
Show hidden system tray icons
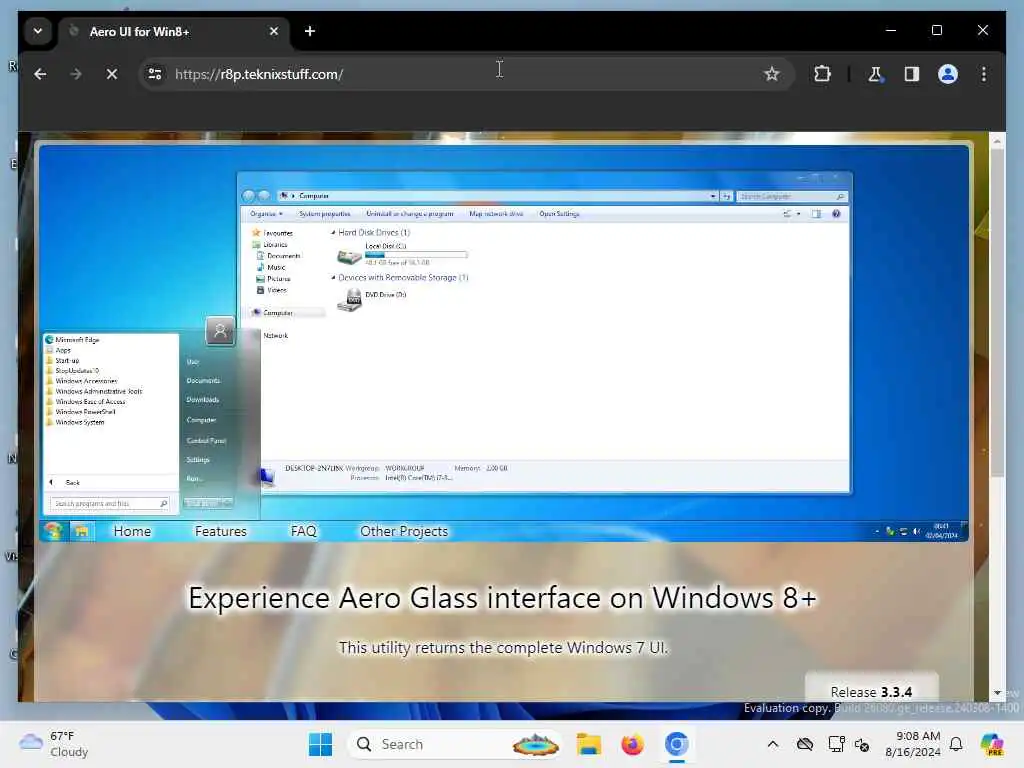click(773, 744)
